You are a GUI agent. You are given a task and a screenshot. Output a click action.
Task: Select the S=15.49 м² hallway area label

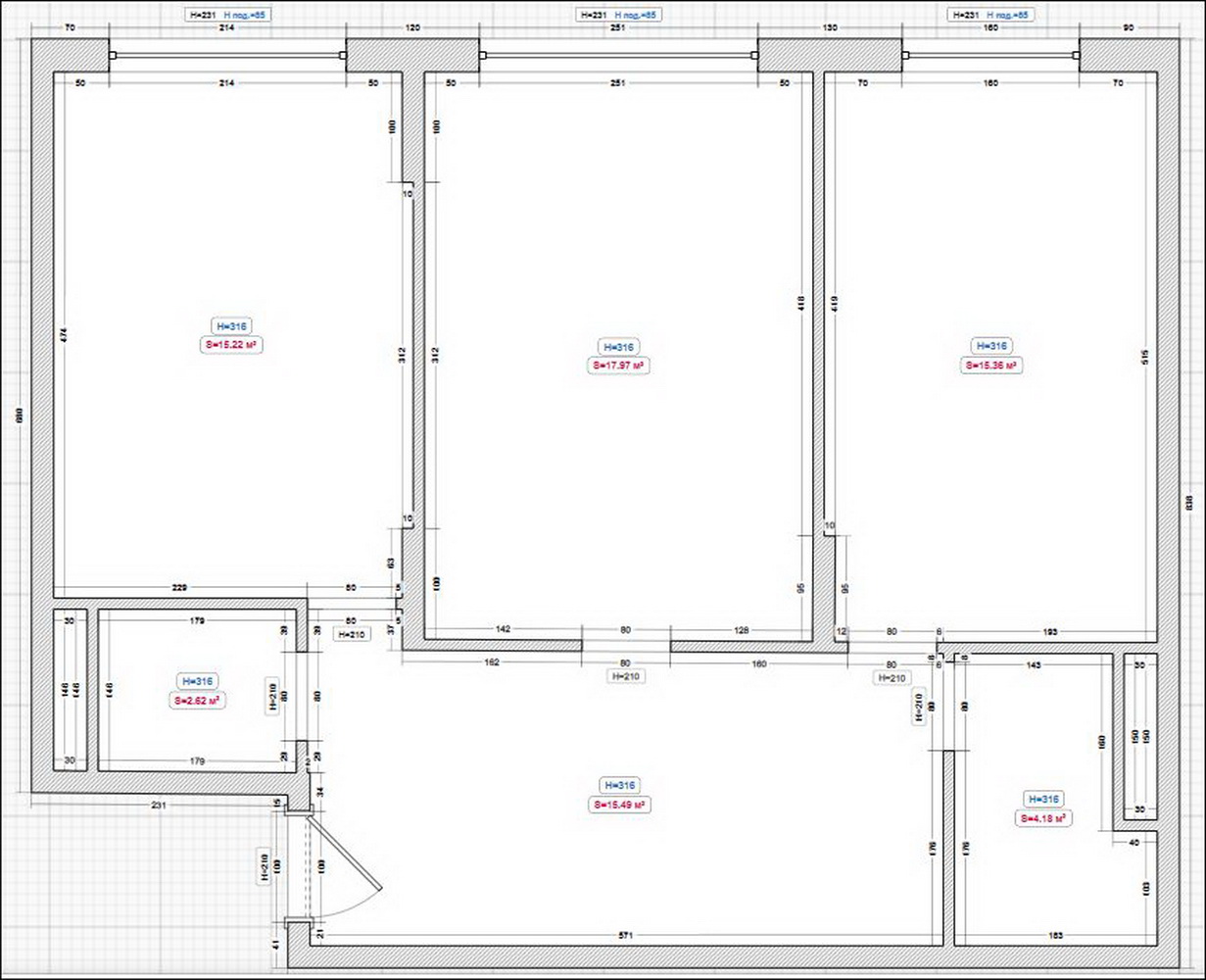coord(618,805)
